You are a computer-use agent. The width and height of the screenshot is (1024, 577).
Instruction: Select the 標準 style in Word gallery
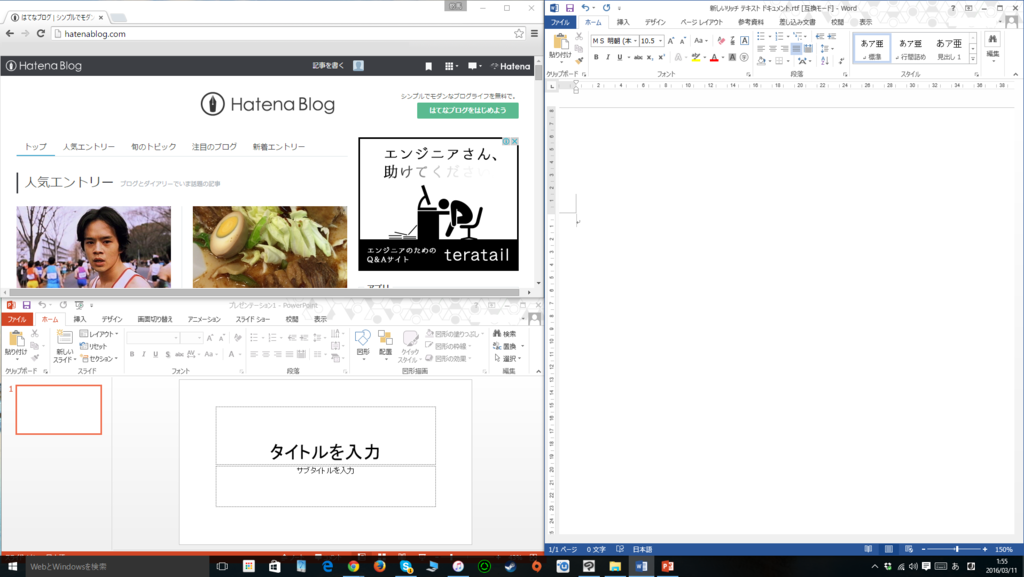(x=872, y=49)
